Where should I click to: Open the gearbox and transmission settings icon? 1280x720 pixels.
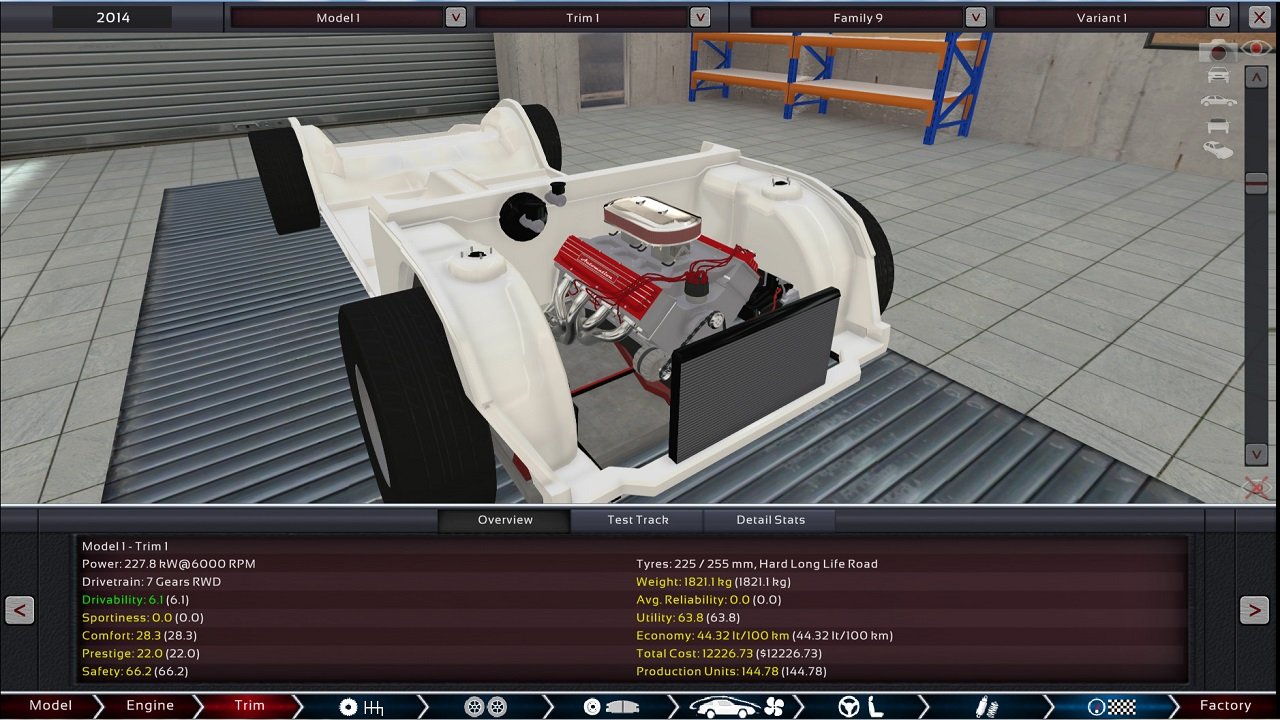click(362, 706)
